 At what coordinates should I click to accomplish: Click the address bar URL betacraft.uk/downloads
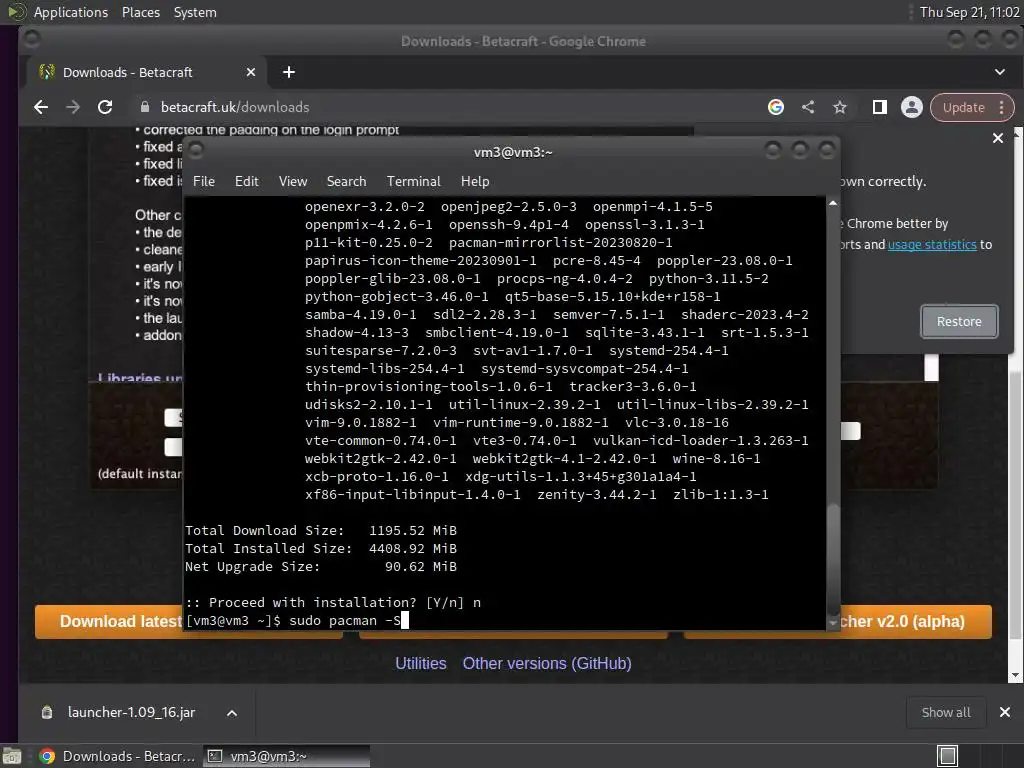[235, 107]
